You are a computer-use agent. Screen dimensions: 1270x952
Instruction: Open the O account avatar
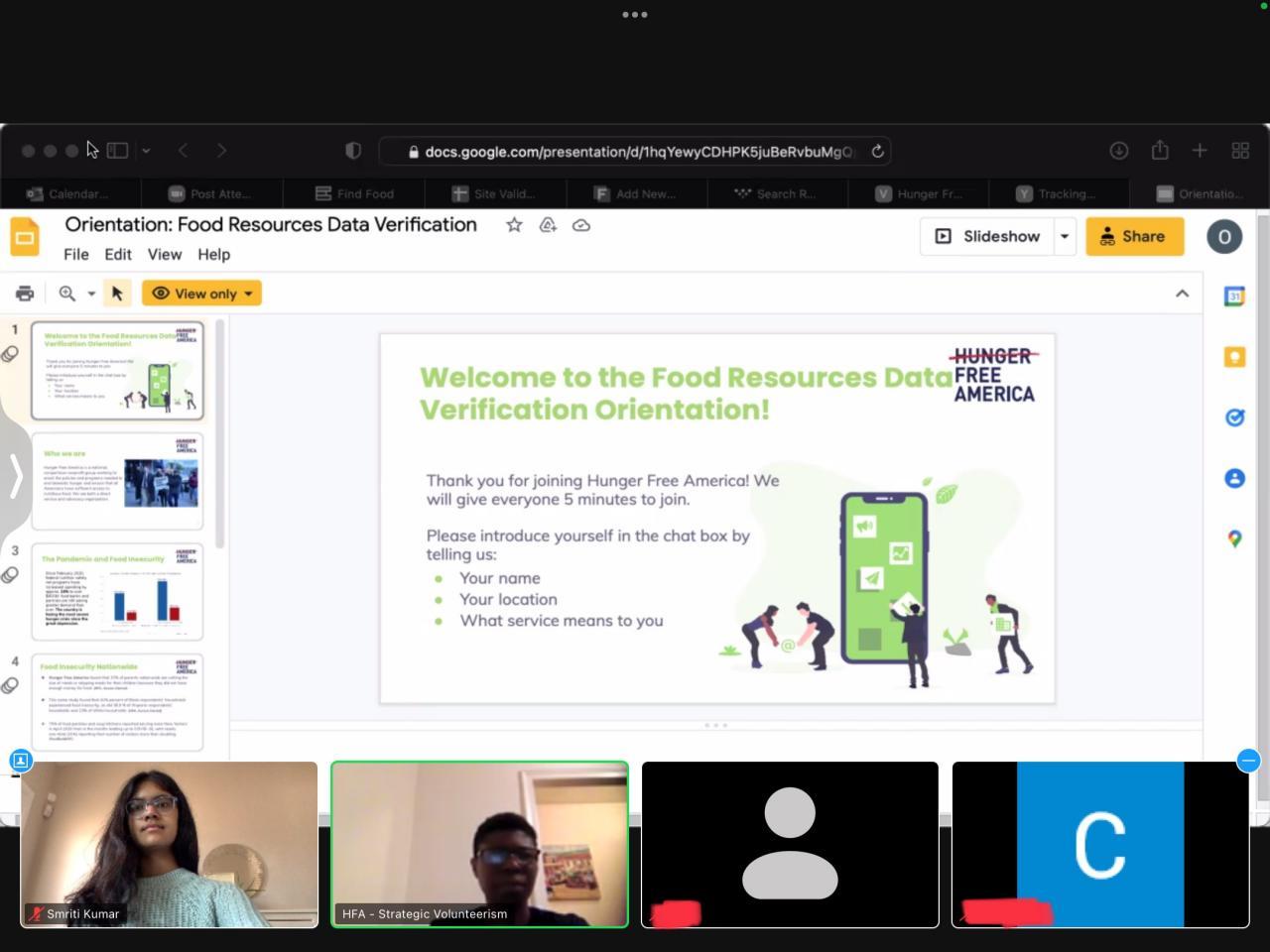click(1224, 237)
